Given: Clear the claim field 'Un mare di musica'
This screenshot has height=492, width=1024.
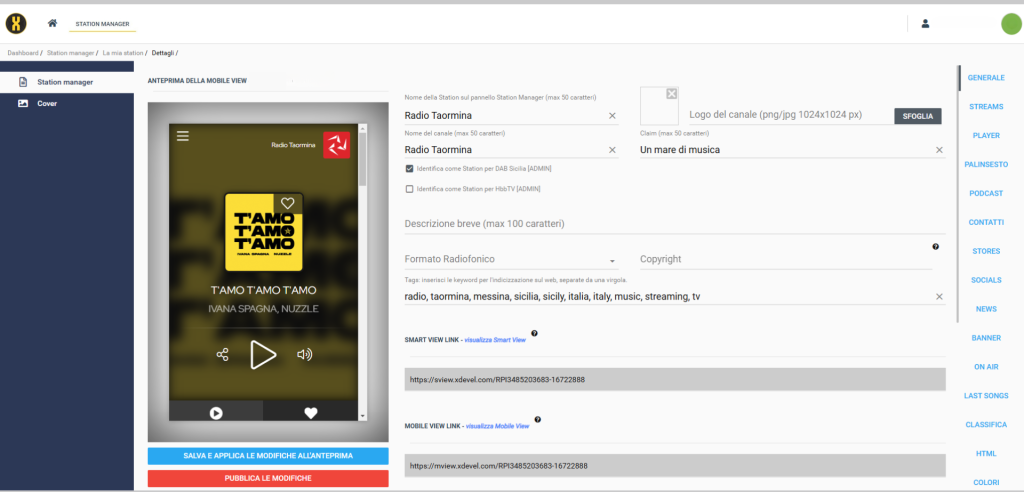Looking at the screenshot, I should (x=939, y=150).
